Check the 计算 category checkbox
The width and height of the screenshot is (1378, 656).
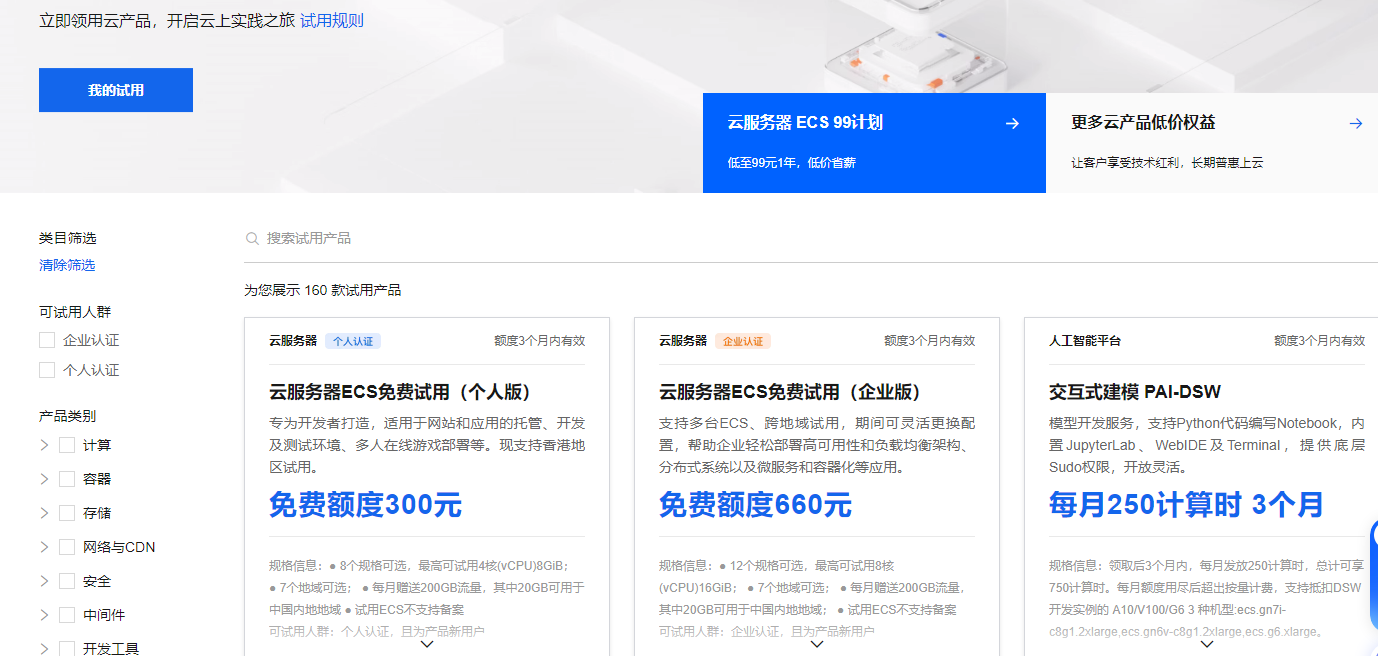(x=67, y=444)
